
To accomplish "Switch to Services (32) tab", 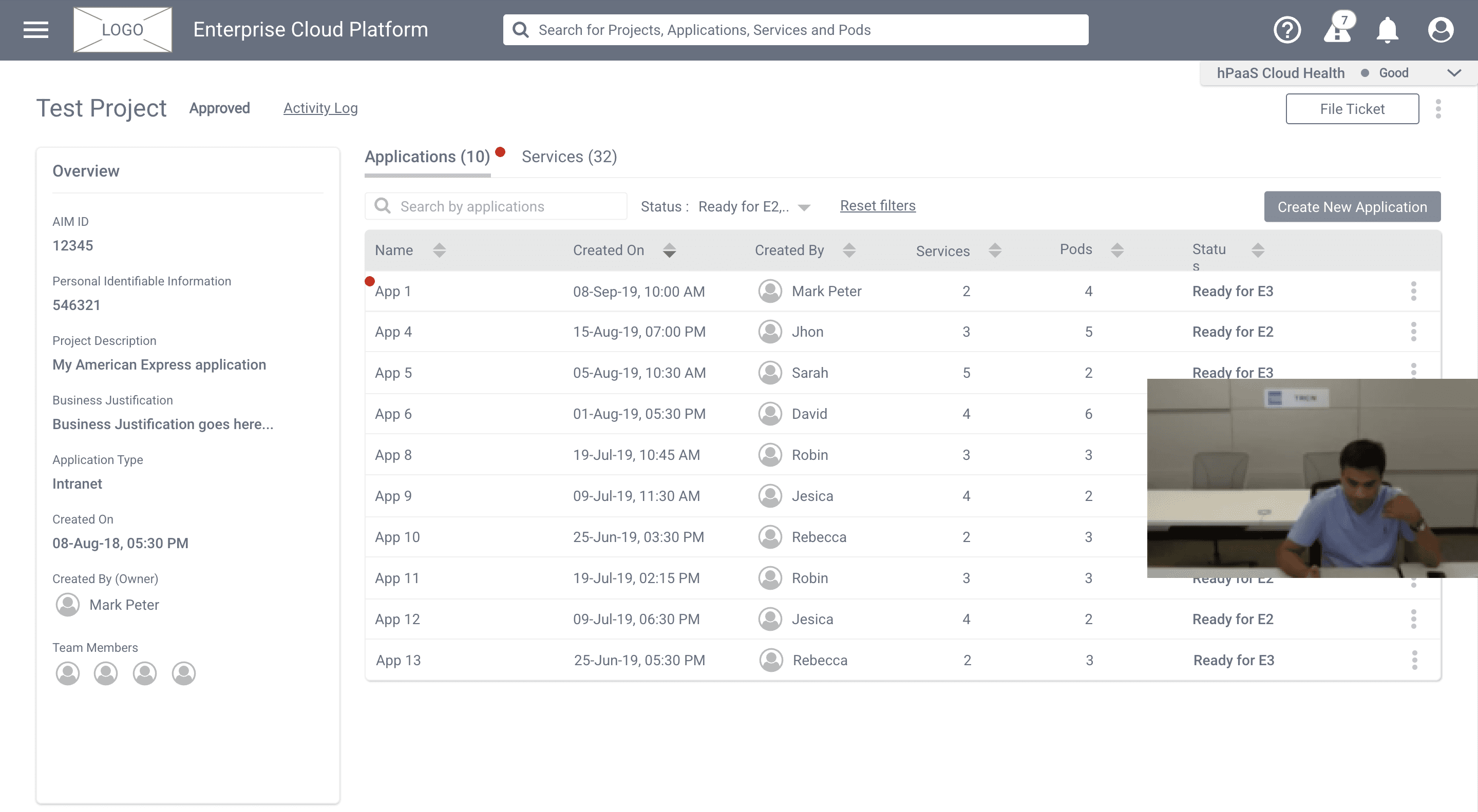I will point(569,157).
